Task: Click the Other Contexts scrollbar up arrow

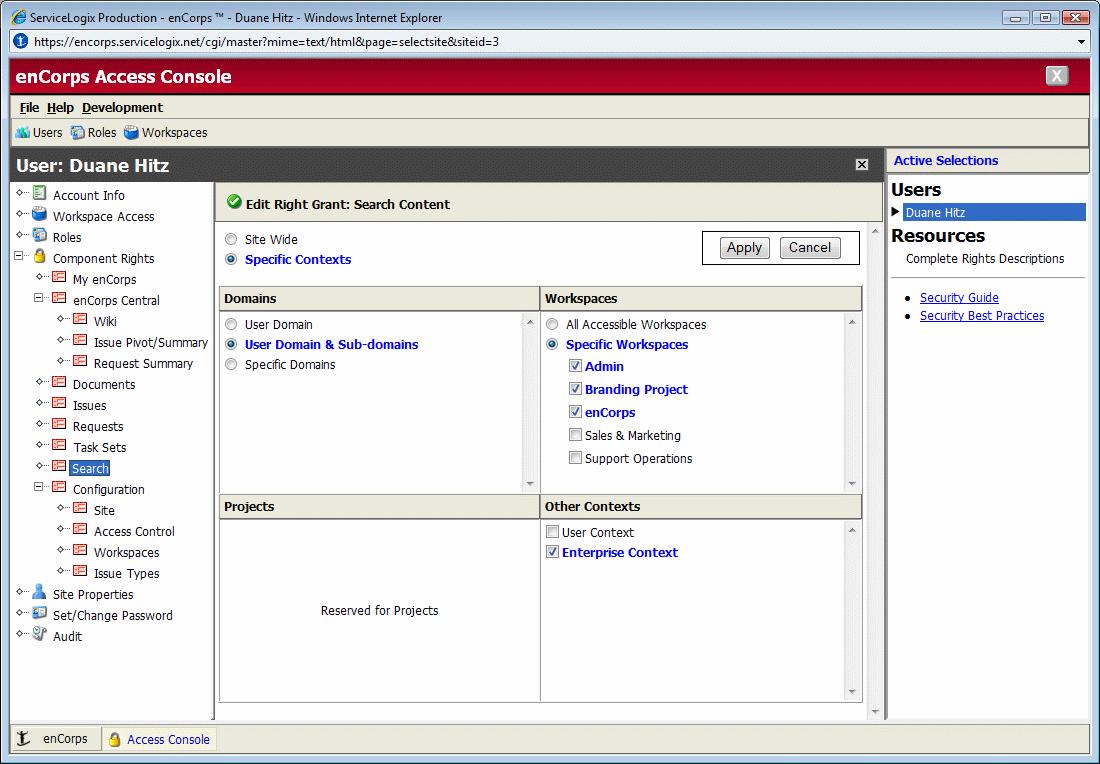Action: [x=852, y=530]
